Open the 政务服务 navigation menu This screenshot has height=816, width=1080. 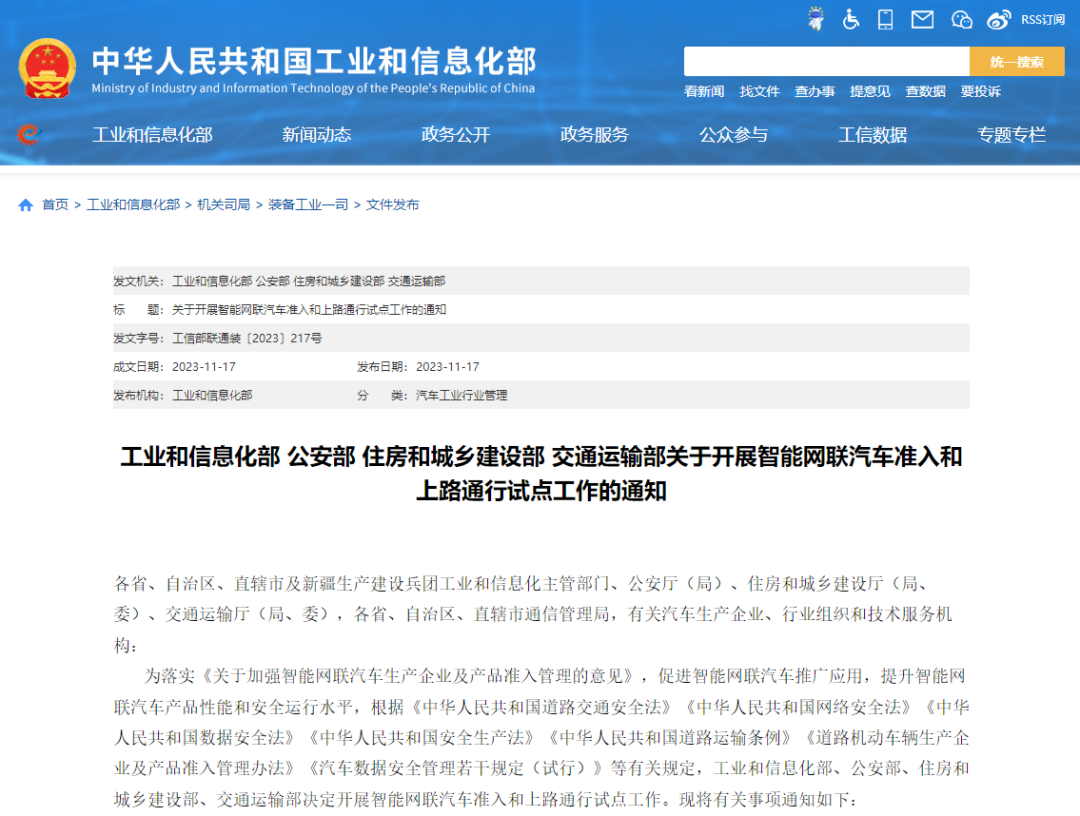pos(594,135)
